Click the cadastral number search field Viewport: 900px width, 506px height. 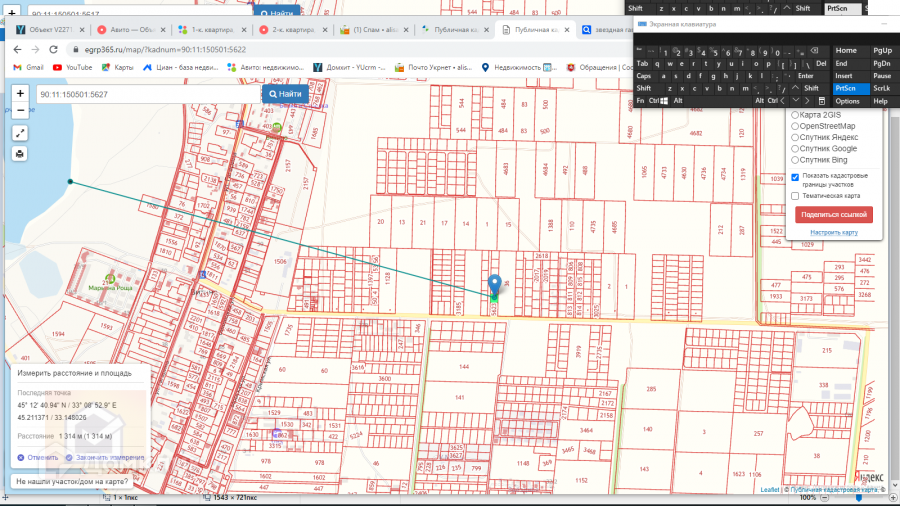point(145,94)
